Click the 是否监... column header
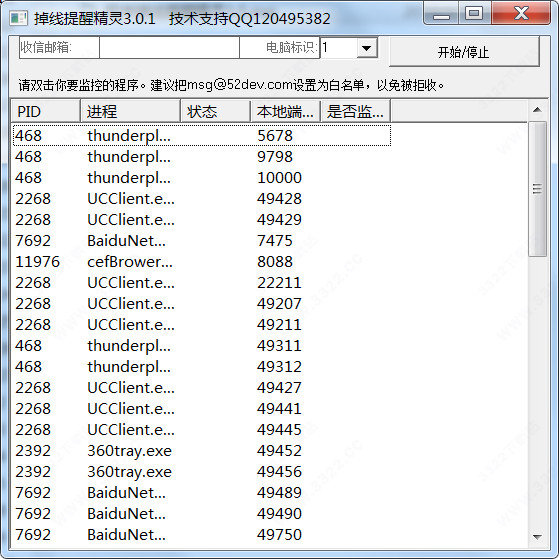The height and width of the screenshot is (559, 559). [x=355, y=111]
